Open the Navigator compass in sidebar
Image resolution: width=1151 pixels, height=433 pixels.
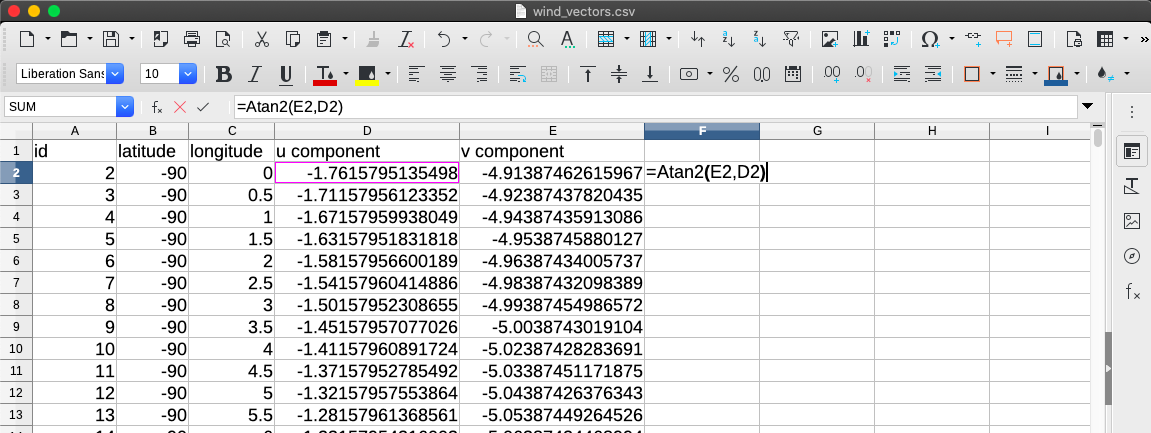pyautogui.click(x=1132, y=256)
